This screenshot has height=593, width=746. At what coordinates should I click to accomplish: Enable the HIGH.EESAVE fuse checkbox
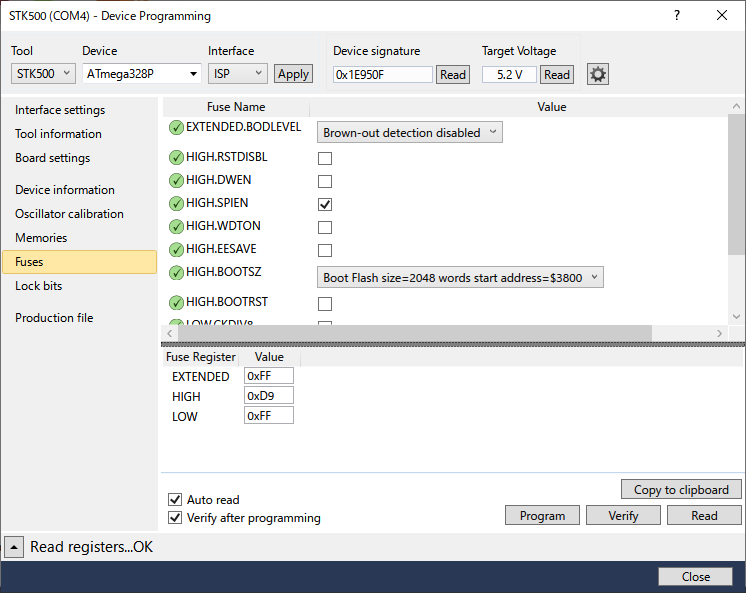point(325,250)
